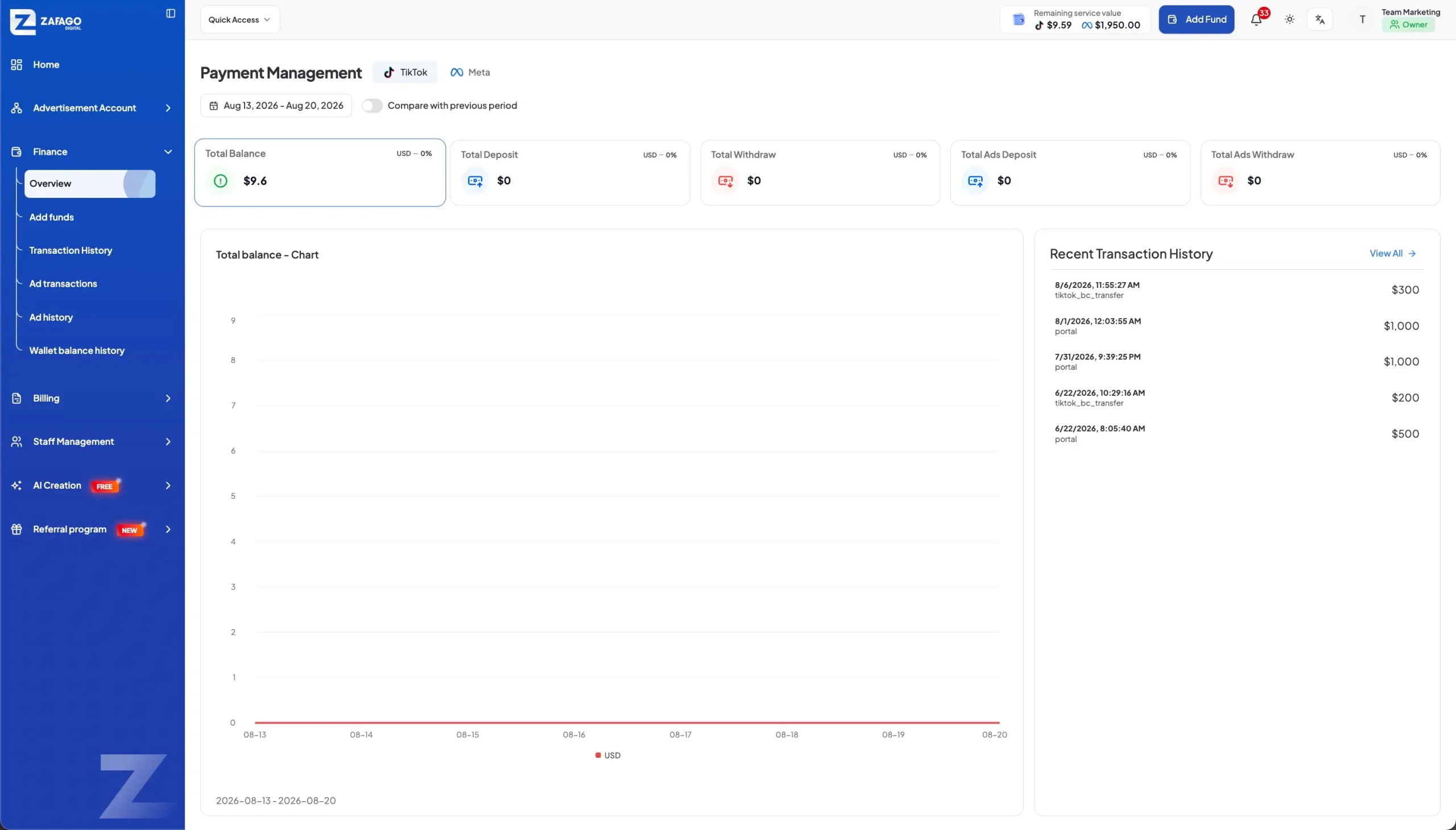
Task: Expand the Billing menu chevron
Action: tap(168, 398)
